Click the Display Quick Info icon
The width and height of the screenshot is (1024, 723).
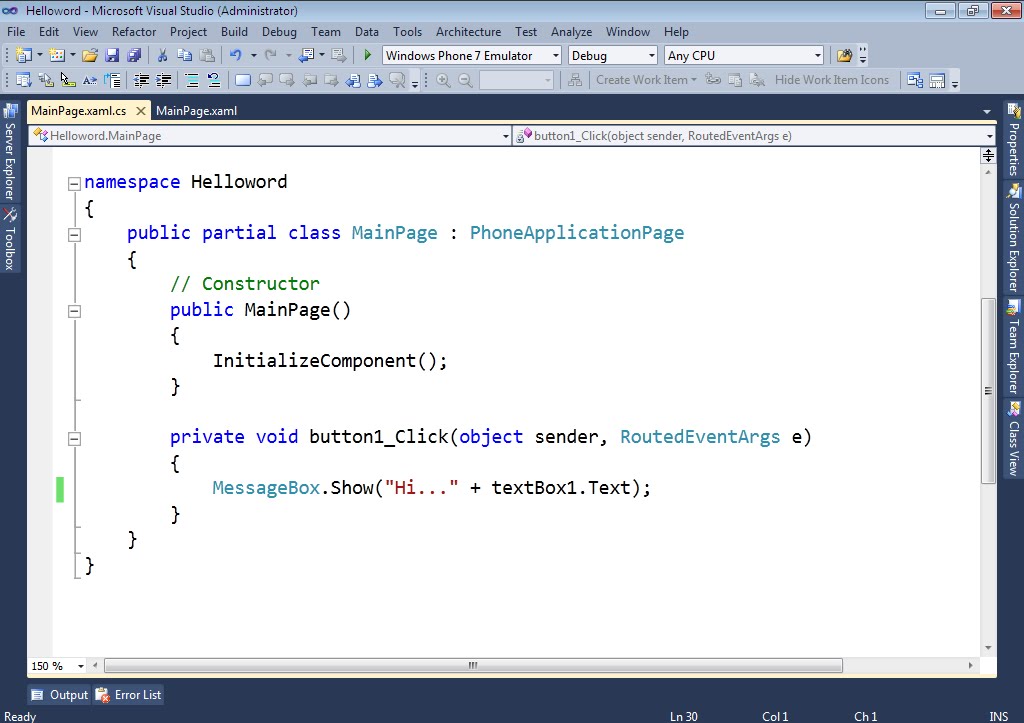68,80
